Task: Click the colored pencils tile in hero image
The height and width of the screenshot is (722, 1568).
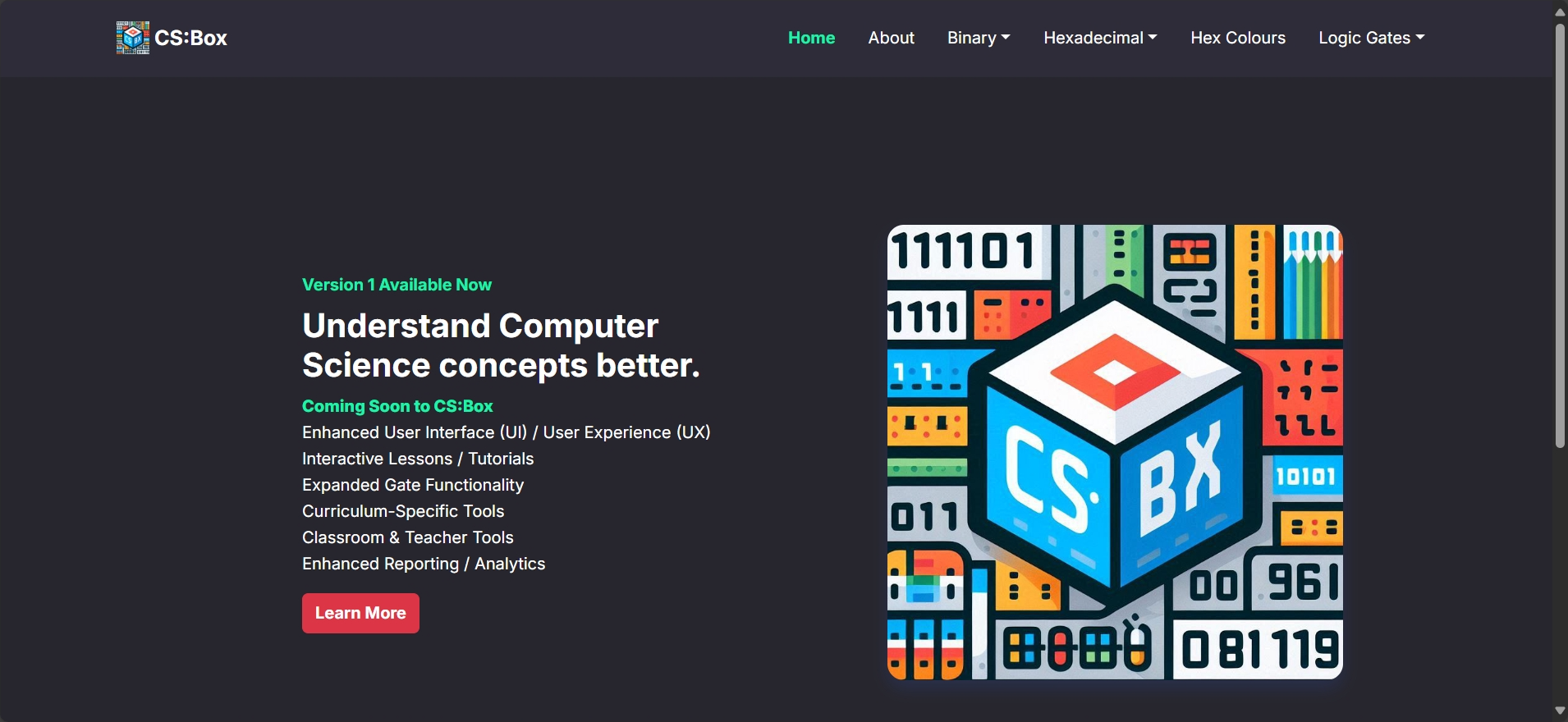Action: click(1313, 283)
